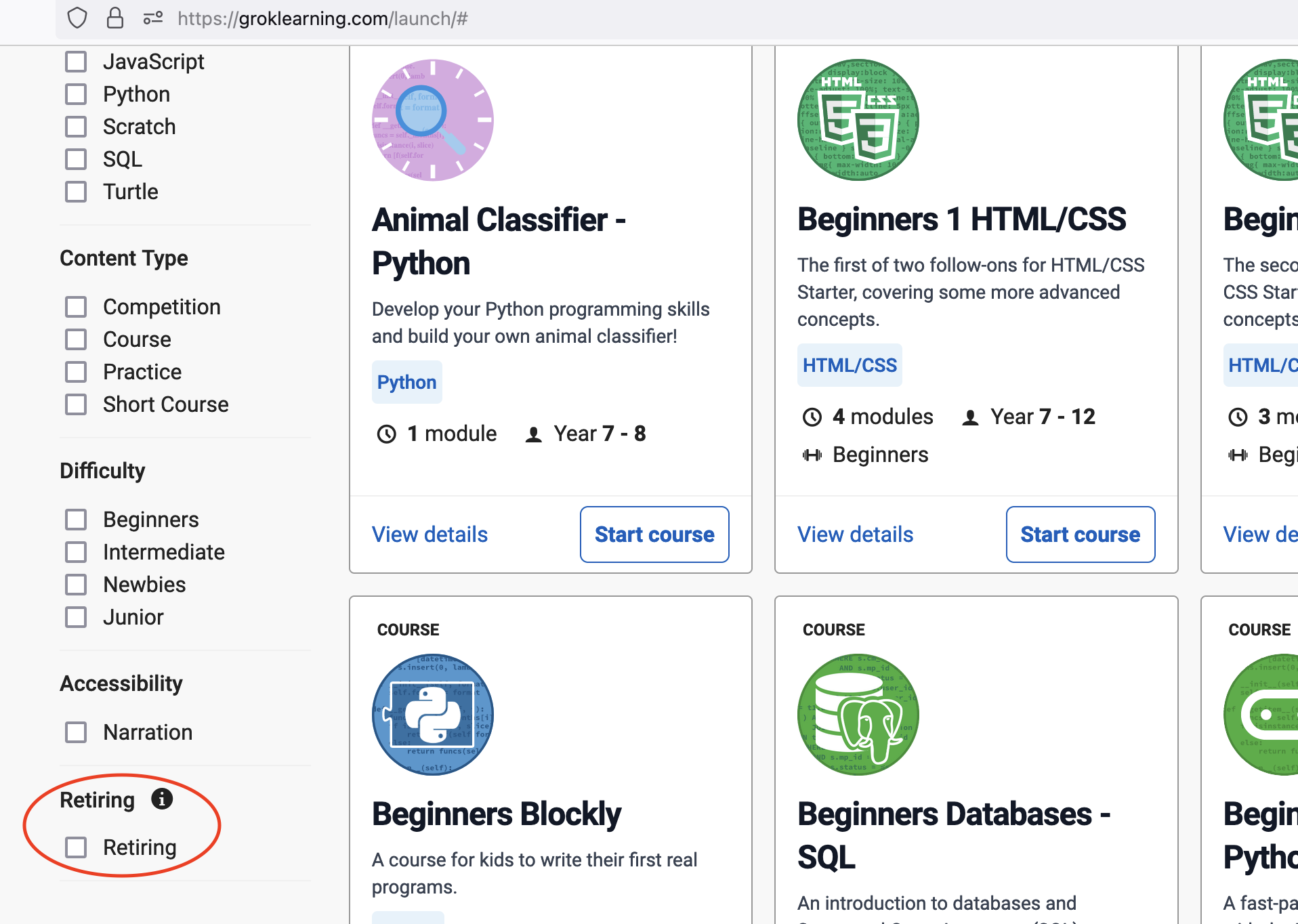Click the Beginners Databases SQL elephant icon

[858, 715]
